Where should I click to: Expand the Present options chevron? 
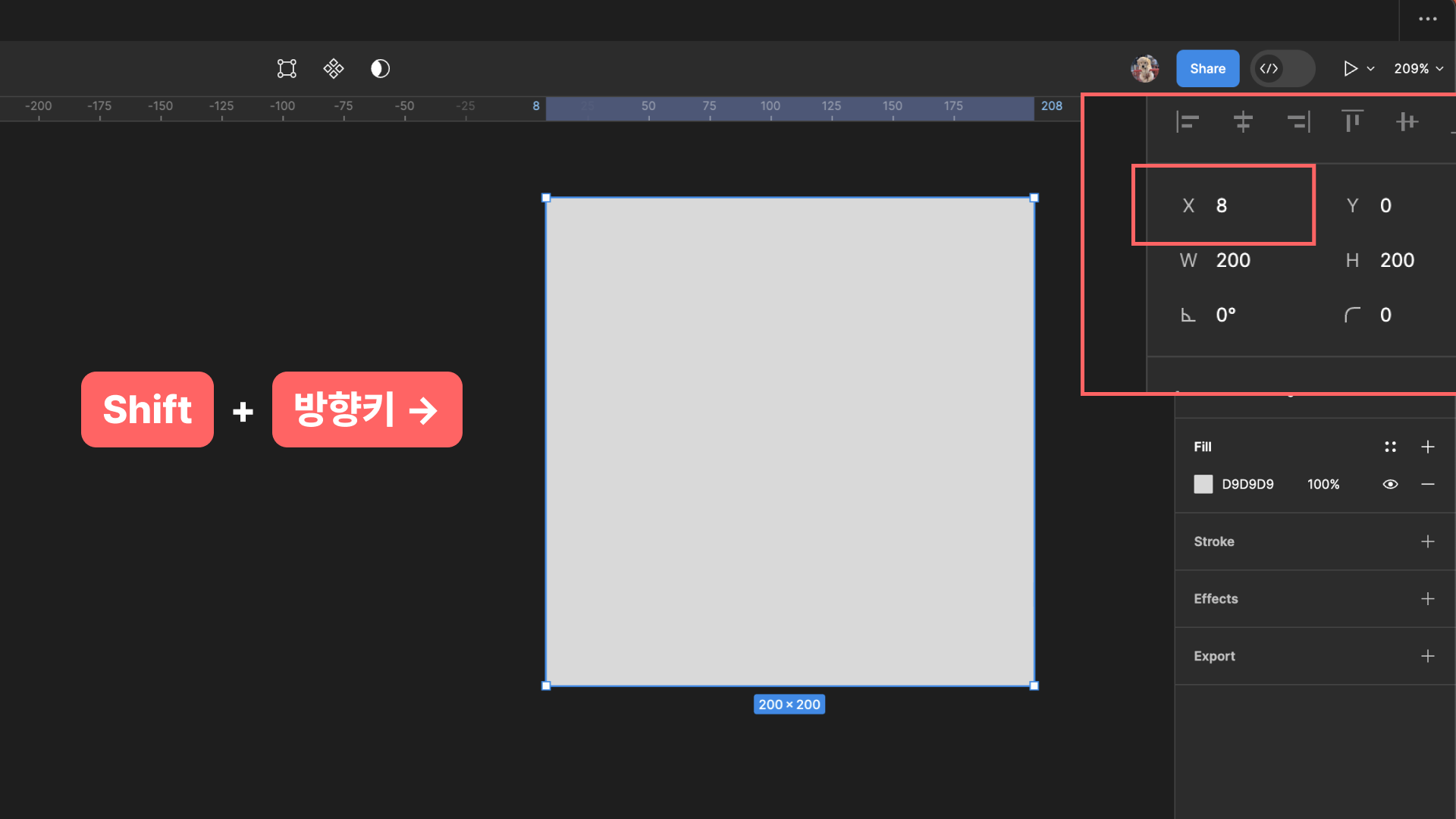(1370, 68)
